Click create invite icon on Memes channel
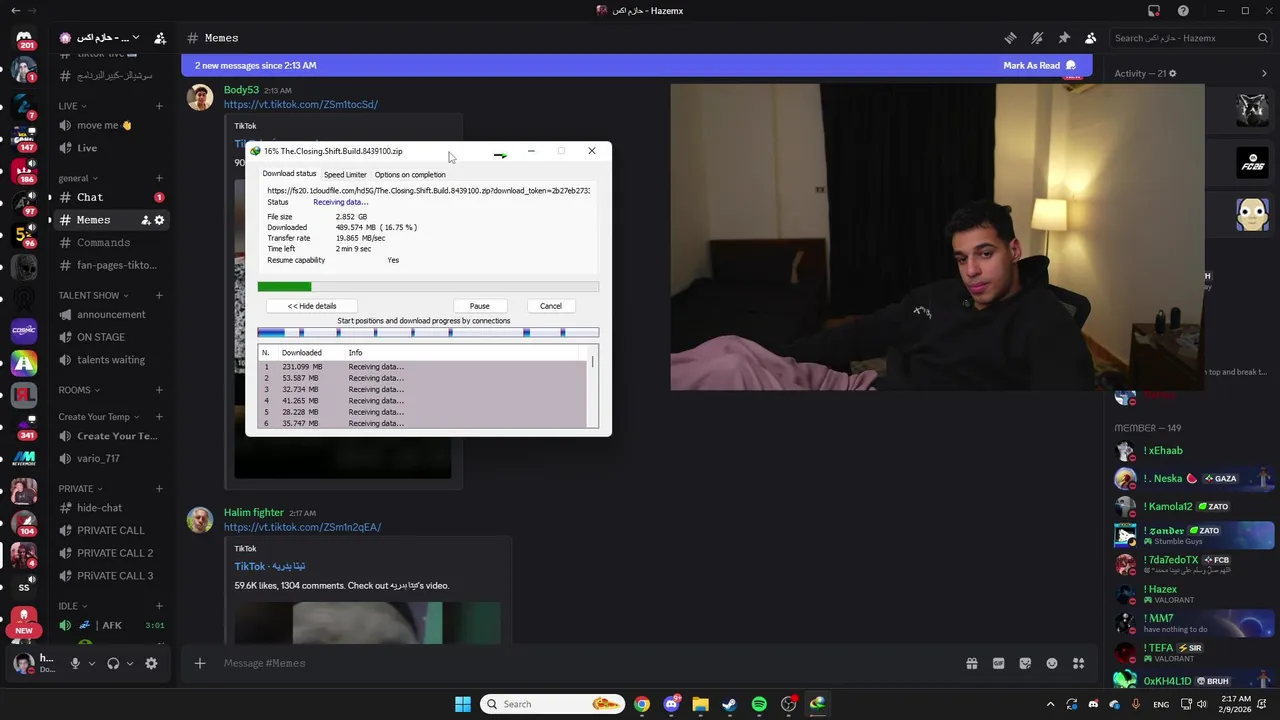Viewport: 1280px width, 720px height. (x=145, y=220)
